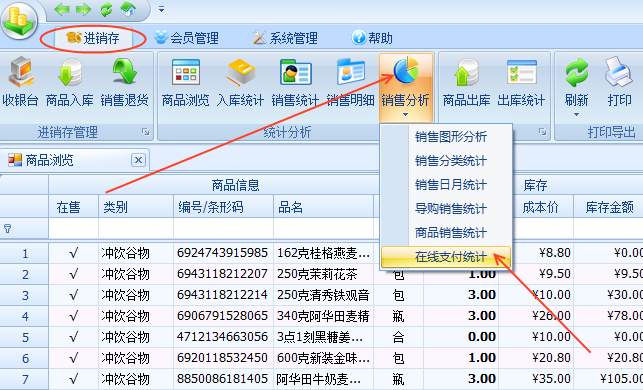Select product cell 250克茉莉花茶
The height and width of the screenshot is (390, 643).
(x=324, y=274)
